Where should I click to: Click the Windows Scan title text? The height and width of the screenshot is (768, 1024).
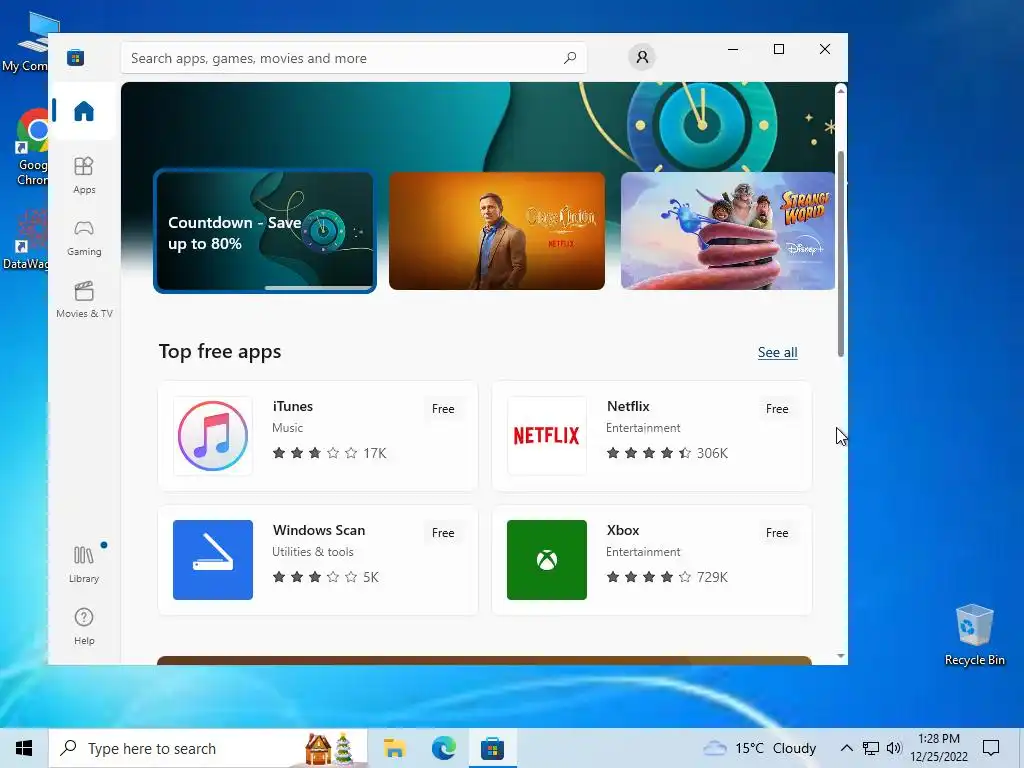coord(319,530)
